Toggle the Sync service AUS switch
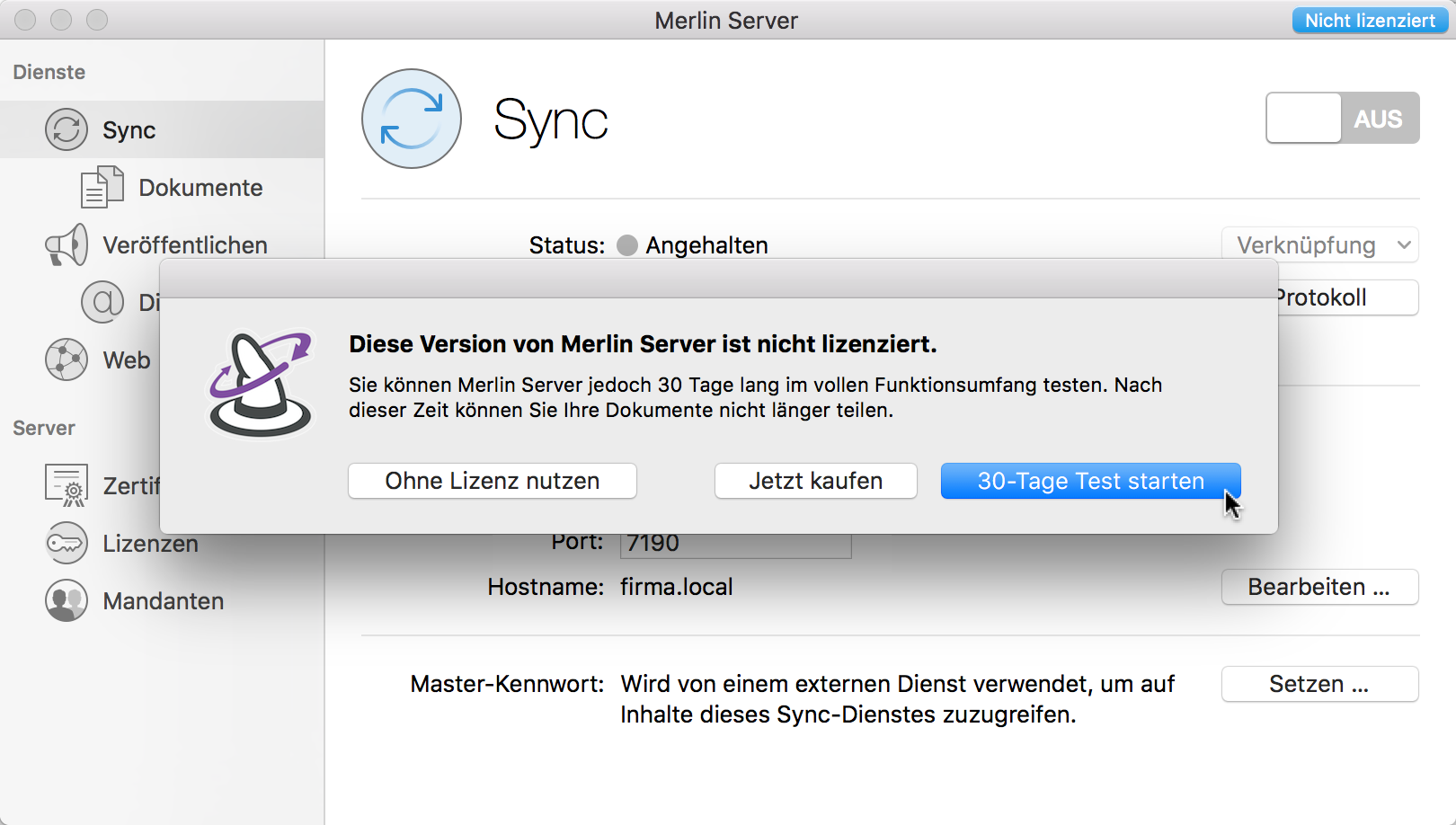 (x=1343, y=118)
